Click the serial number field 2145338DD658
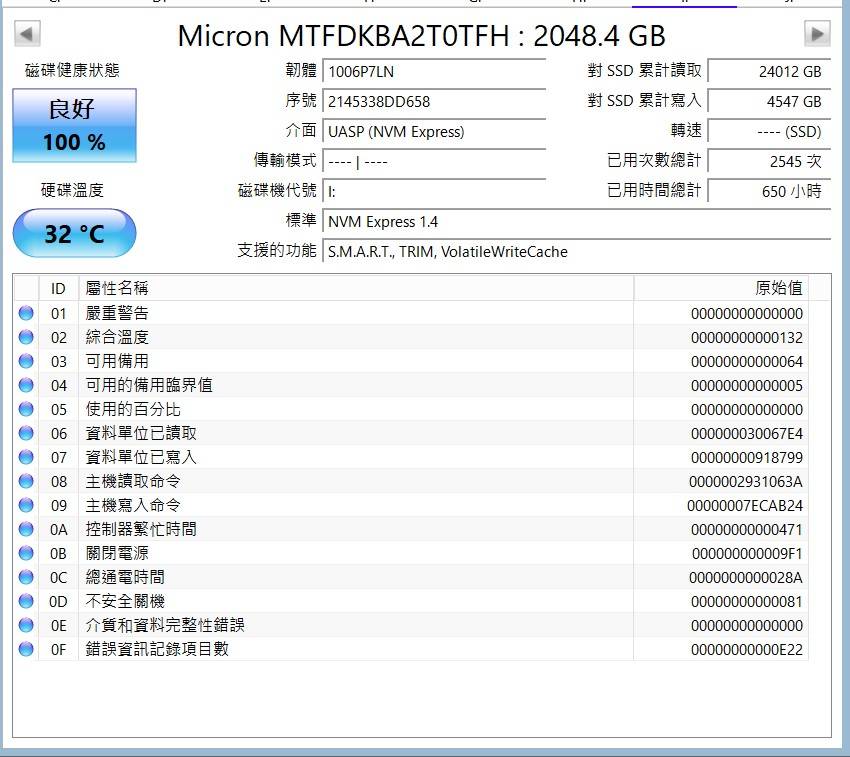This screenshot has height=757, width=850. (434, 101)
